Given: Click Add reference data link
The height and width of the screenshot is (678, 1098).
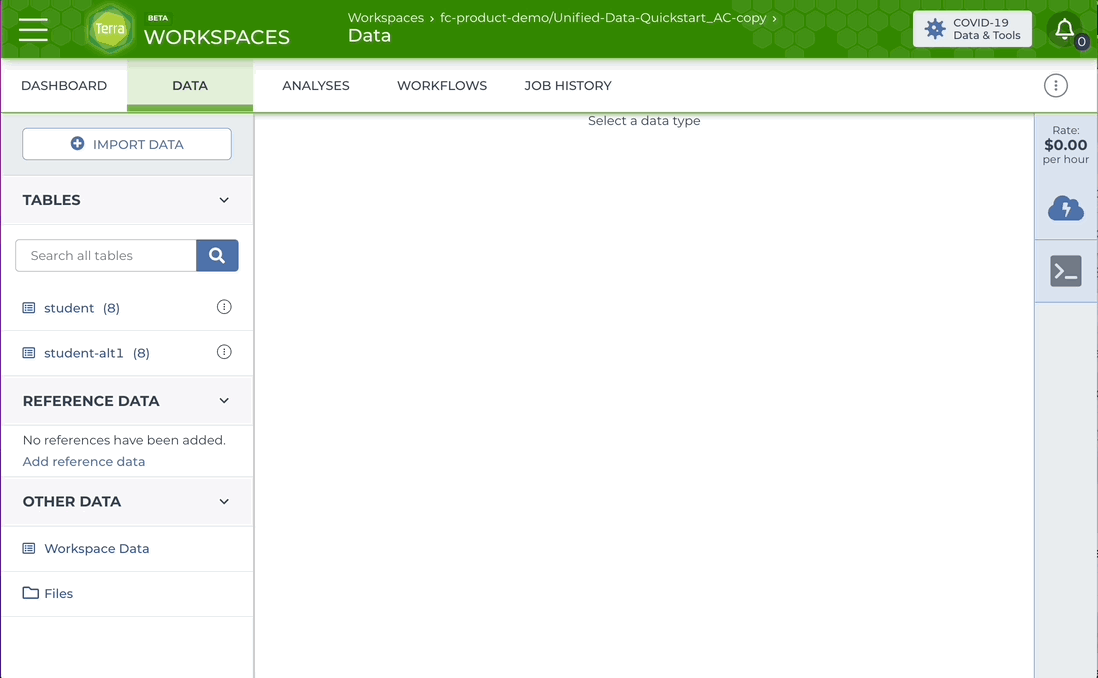Looking at the screenshot, I should click(x=84, y=462).
